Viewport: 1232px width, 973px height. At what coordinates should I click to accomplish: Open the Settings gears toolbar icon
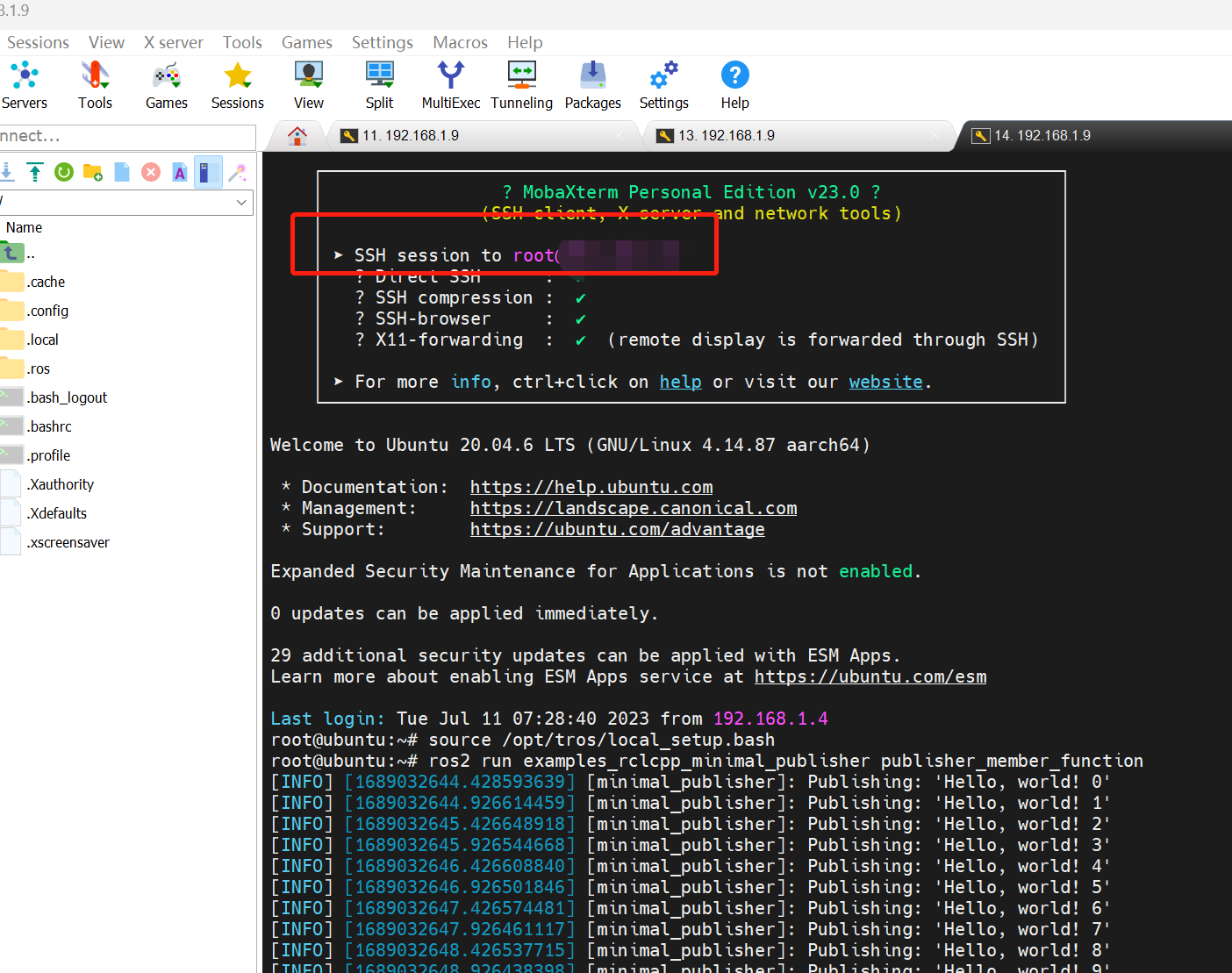664,85
